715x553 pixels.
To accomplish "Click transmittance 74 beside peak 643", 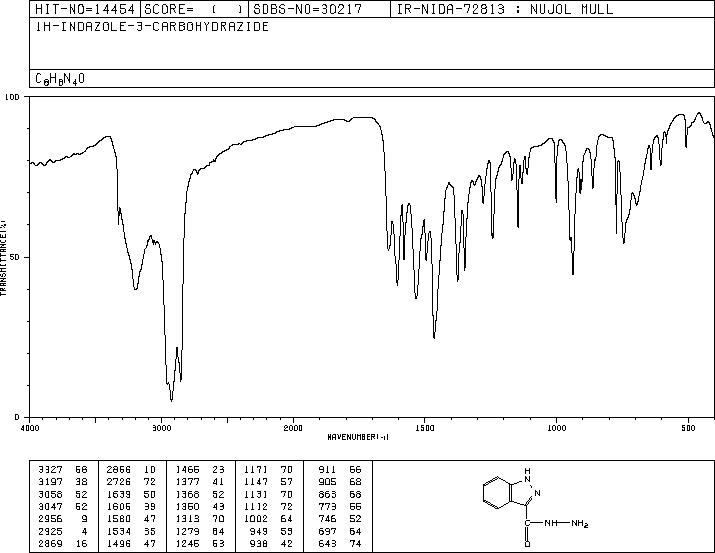I will coord(355,544).
